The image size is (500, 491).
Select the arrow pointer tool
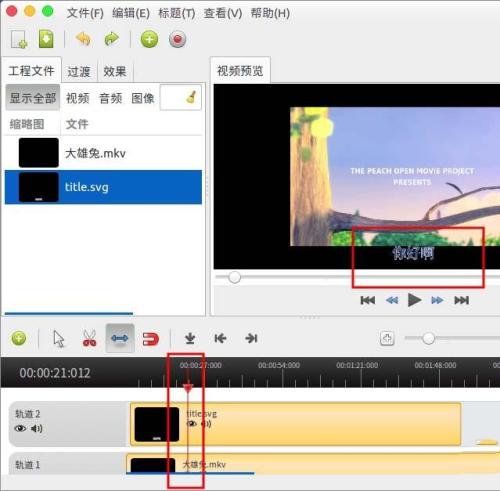59,339
